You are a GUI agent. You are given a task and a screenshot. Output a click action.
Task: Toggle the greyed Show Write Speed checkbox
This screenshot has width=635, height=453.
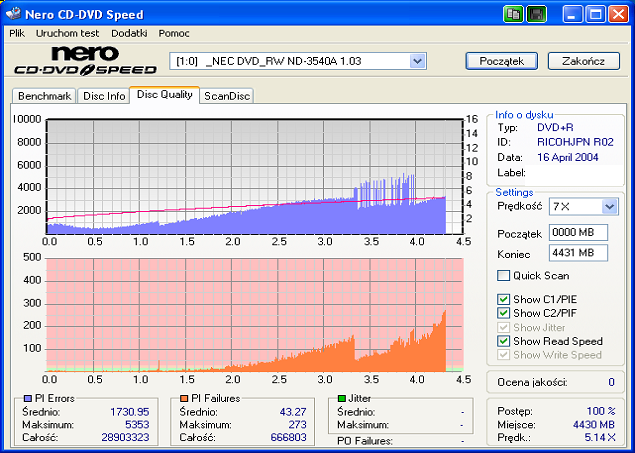pos(503,355)
